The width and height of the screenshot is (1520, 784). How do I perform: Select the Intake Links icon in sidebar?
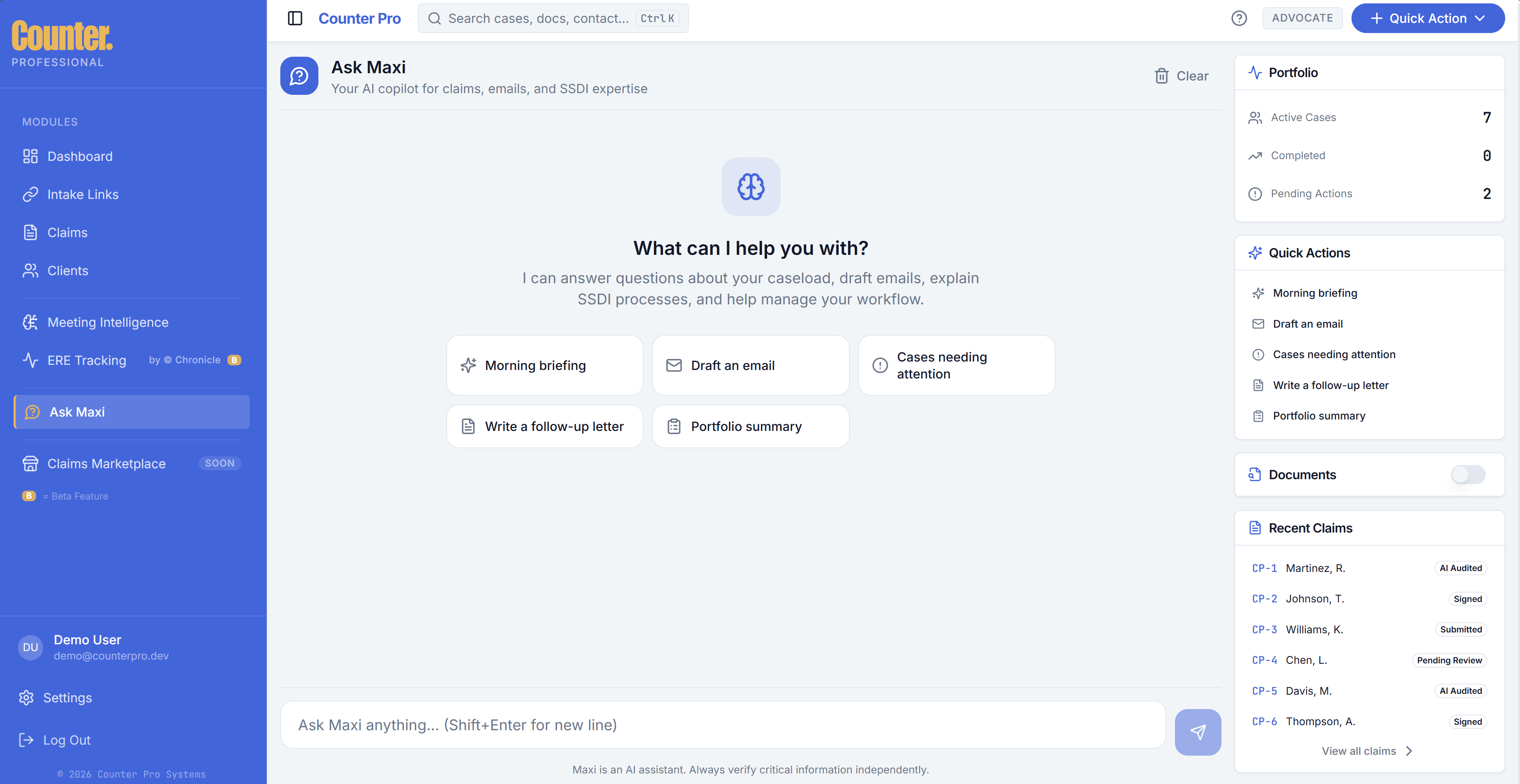pos(30,194)
